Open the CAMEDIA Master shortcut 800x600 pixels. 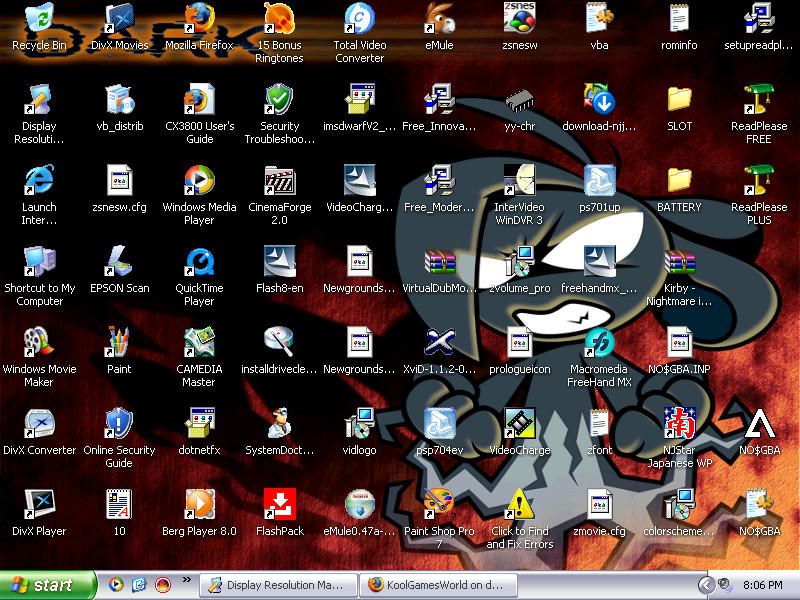199,342
